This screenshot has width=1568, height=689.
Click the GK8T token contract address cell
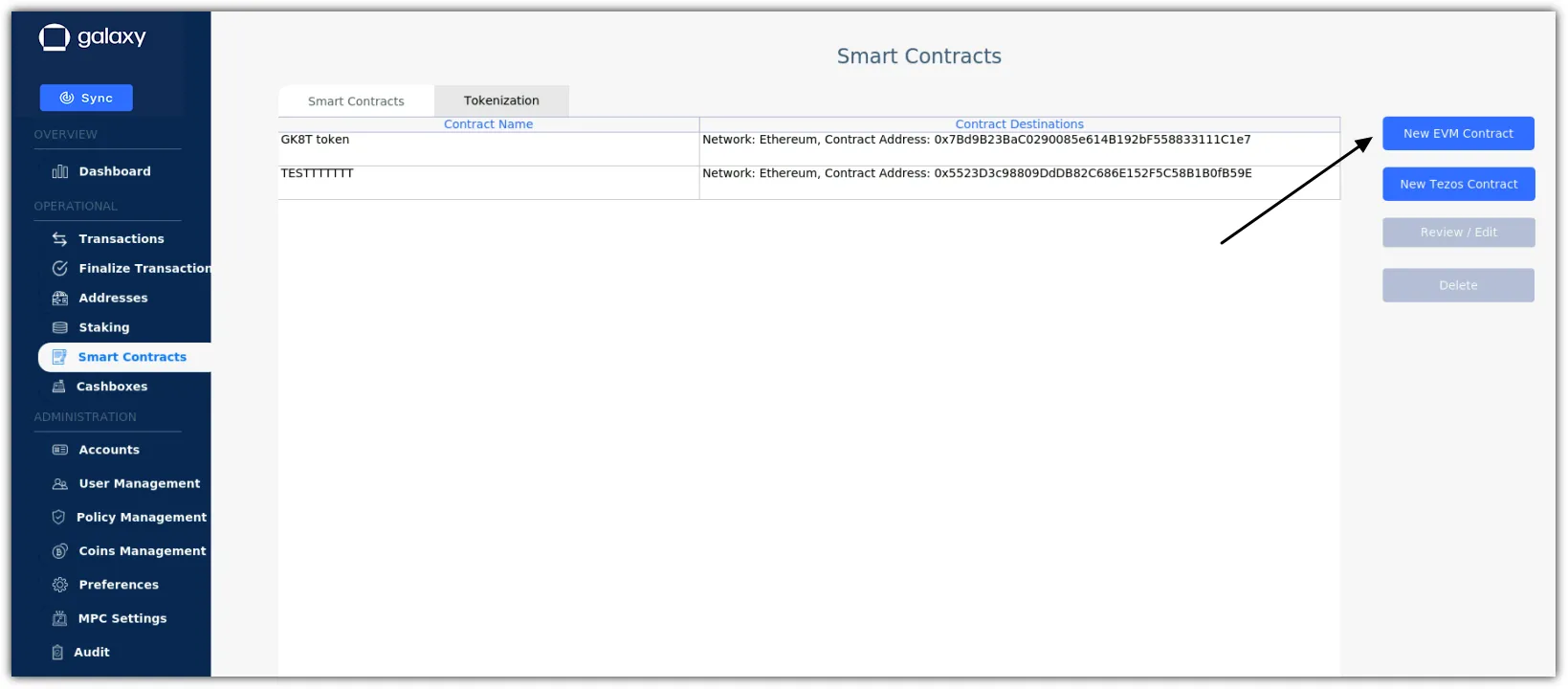click(1020, 148)
